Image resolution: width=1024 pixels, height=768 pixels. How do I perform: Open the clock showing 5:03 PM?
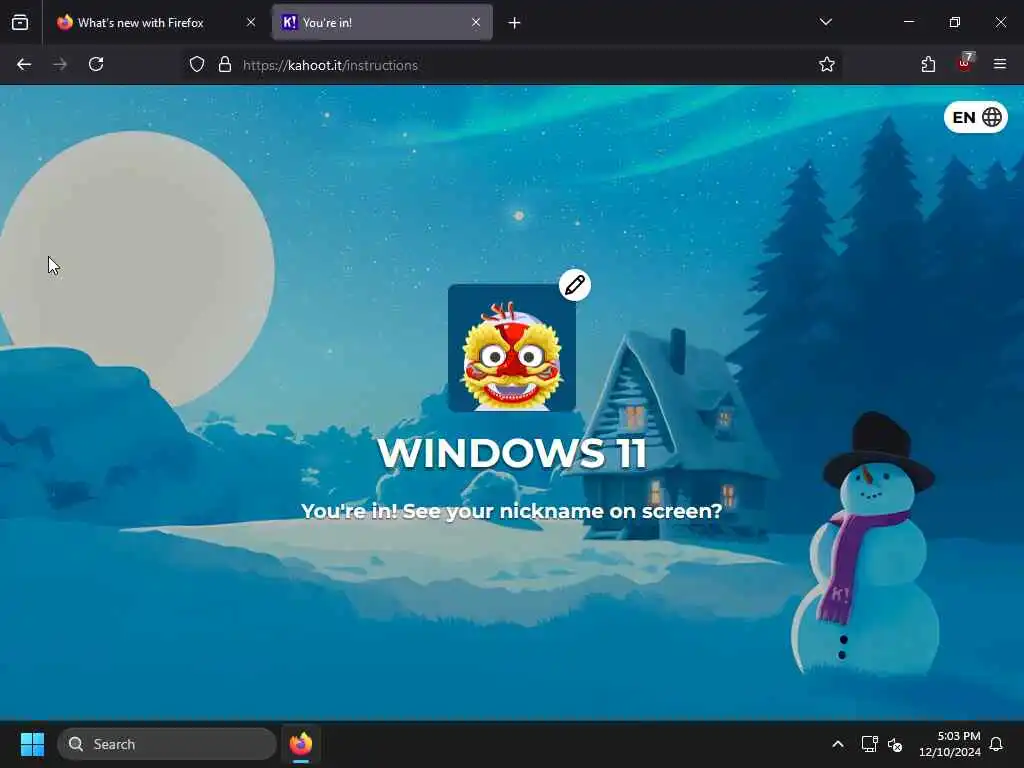point(950,744)
